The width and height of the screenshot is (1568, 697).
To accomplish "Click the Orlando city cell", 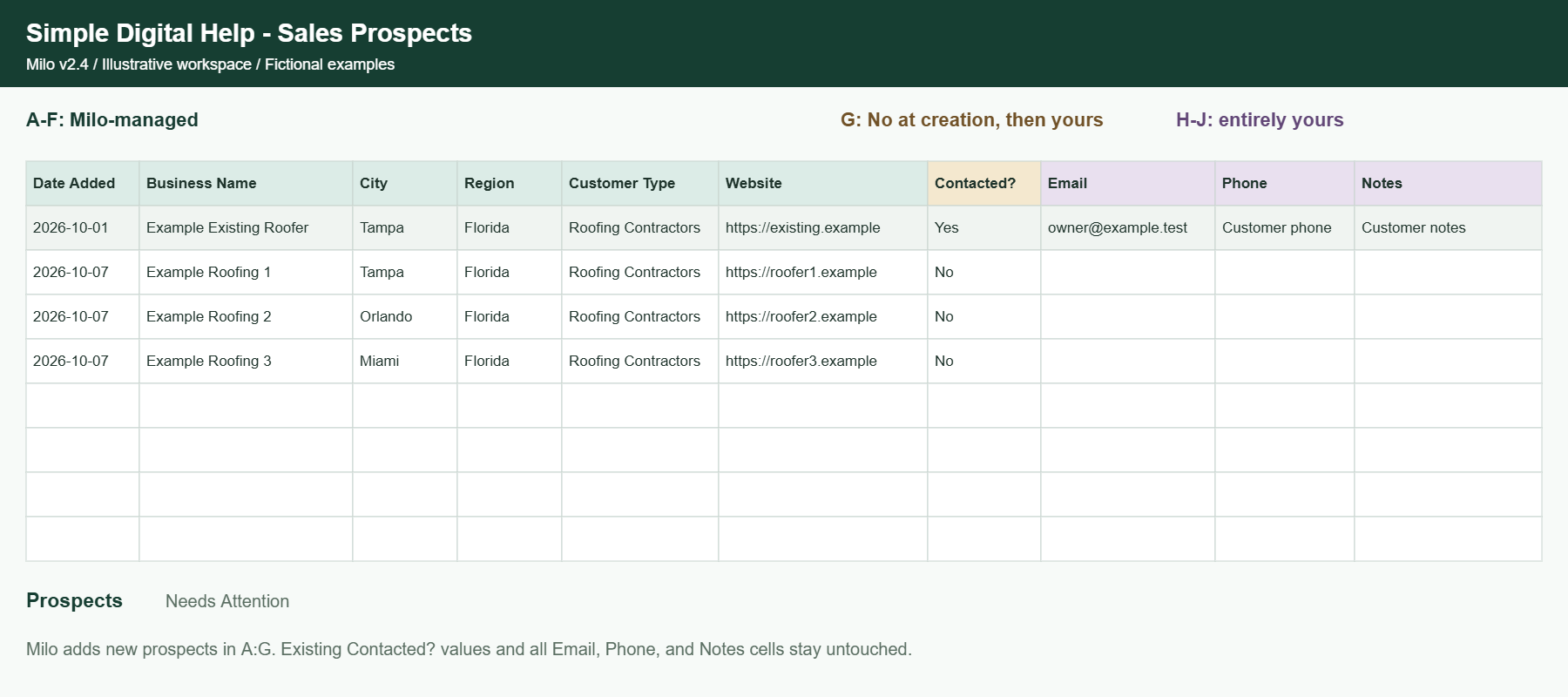I will click(405, 316).
